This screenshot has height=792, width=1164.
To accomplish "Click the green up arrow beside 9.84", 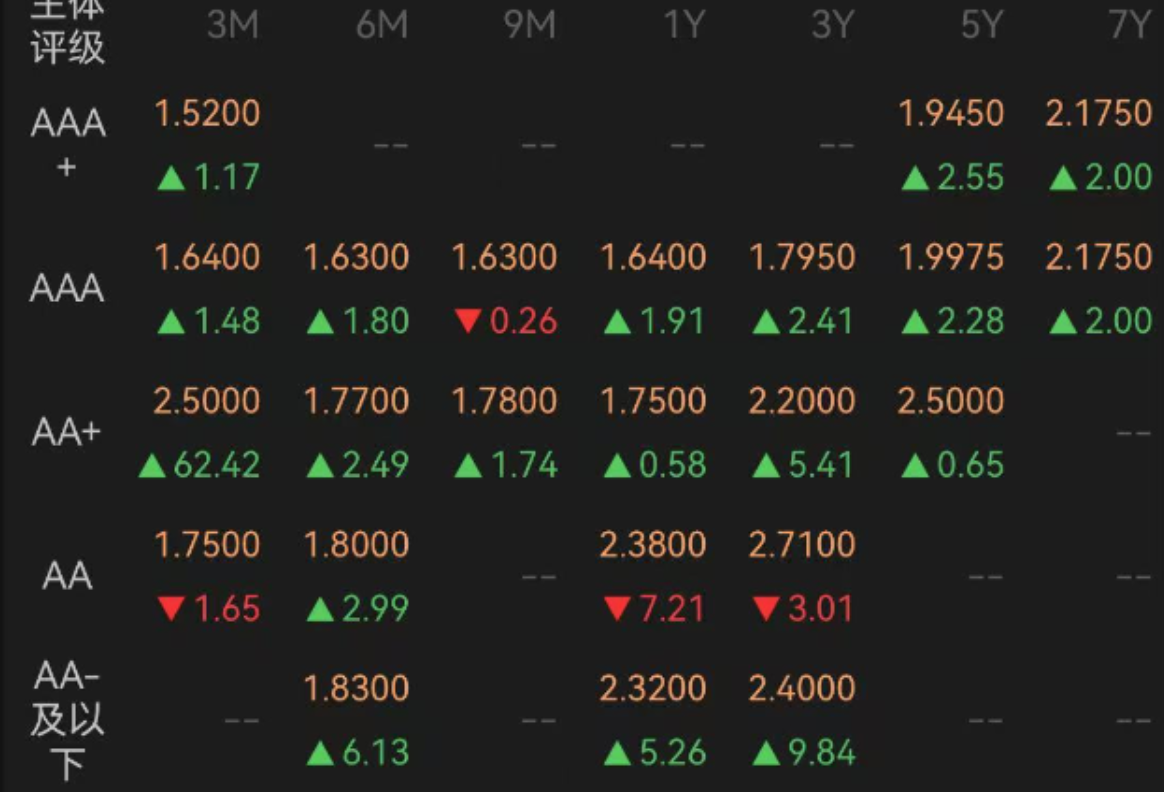I will coord(767,753).
